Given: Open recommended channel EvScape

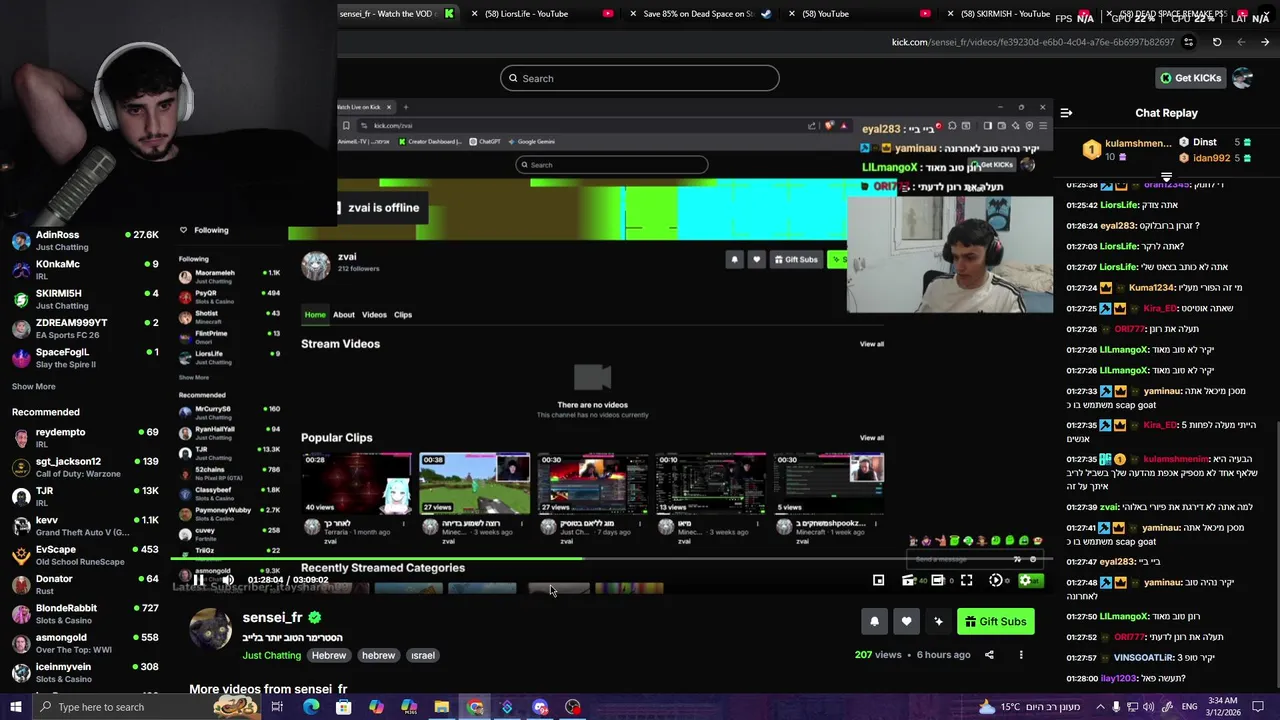Looking at the screenshot, I should [x=85, y=555].
